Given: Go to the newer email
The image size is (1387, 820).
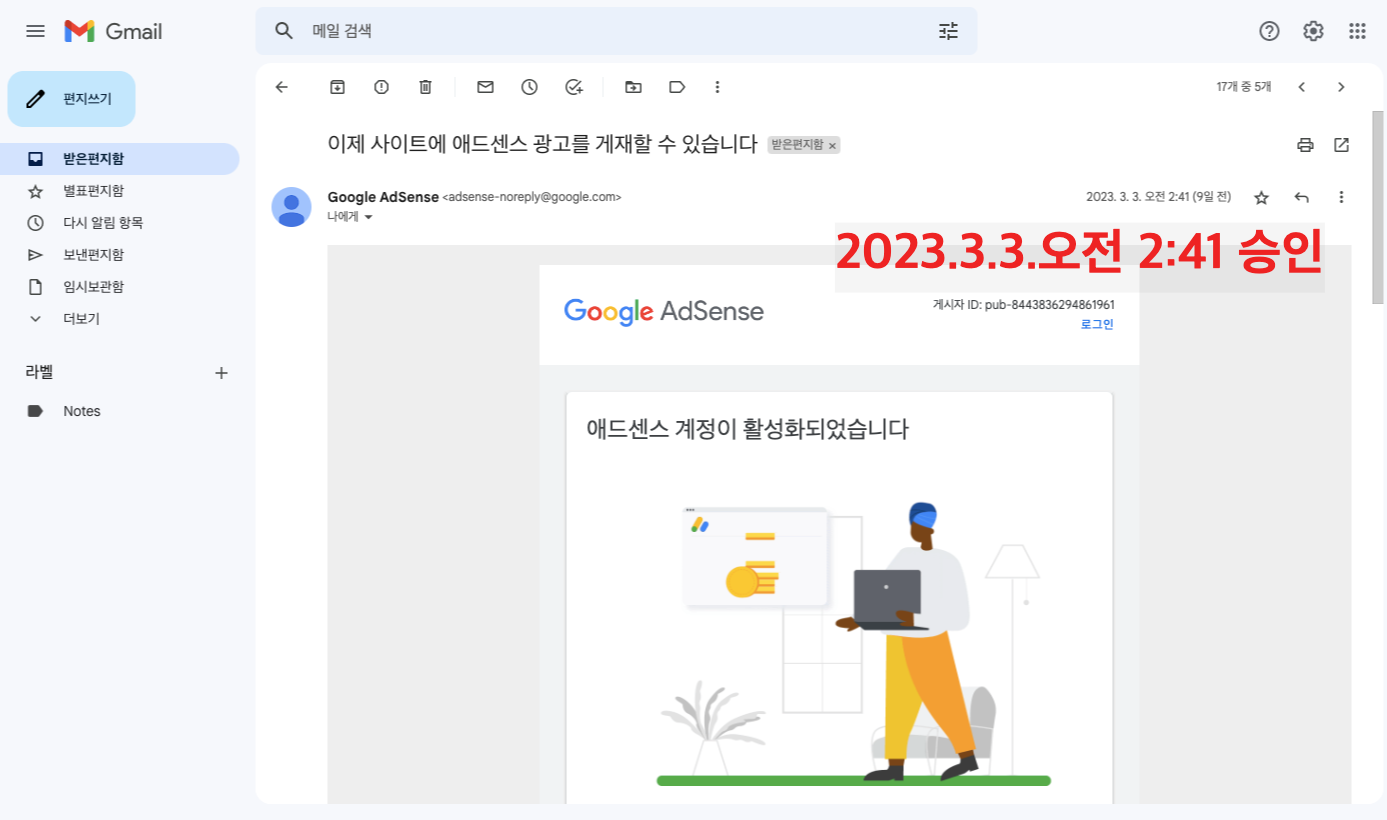Looking at the screenshot, I should click(x=1302, y=87).
